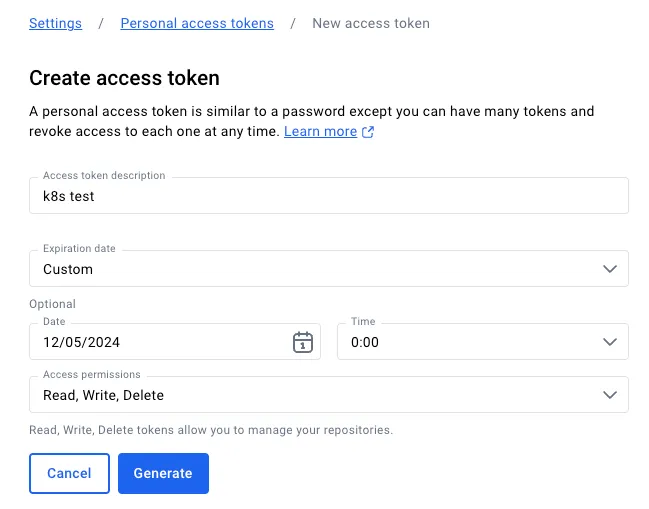Click the Access permissions chevron arrow
Image resolution: width=649 pixels, height=509 pixels.
610,395
